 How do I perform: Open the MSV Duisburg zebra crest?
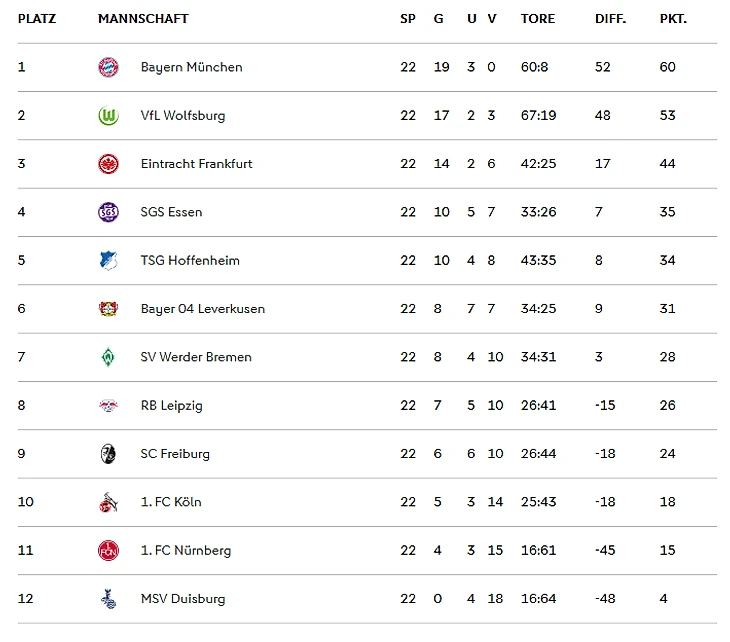[108, 599]
